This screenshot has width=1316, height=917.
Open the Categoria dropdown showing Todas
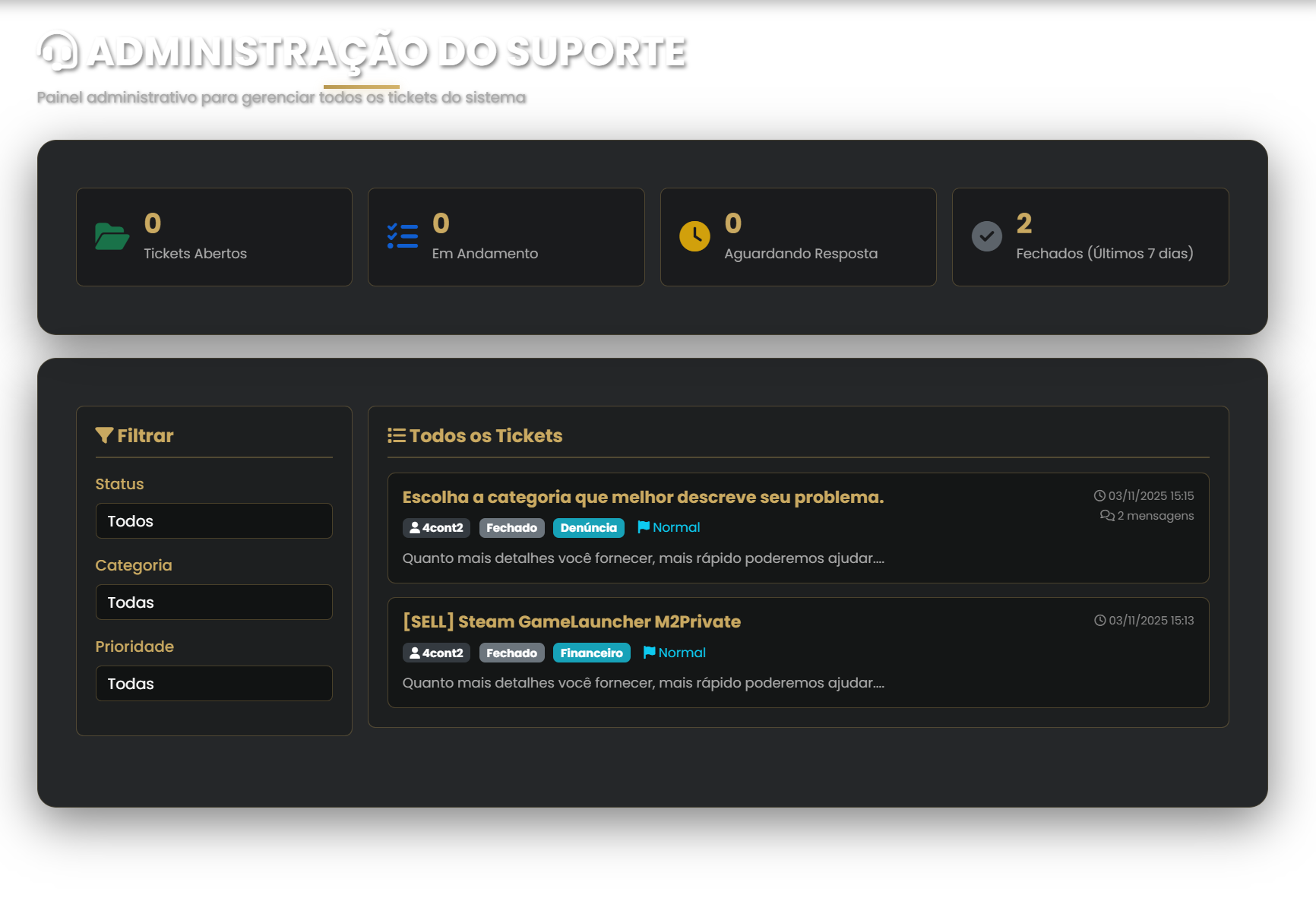(214, 602)
